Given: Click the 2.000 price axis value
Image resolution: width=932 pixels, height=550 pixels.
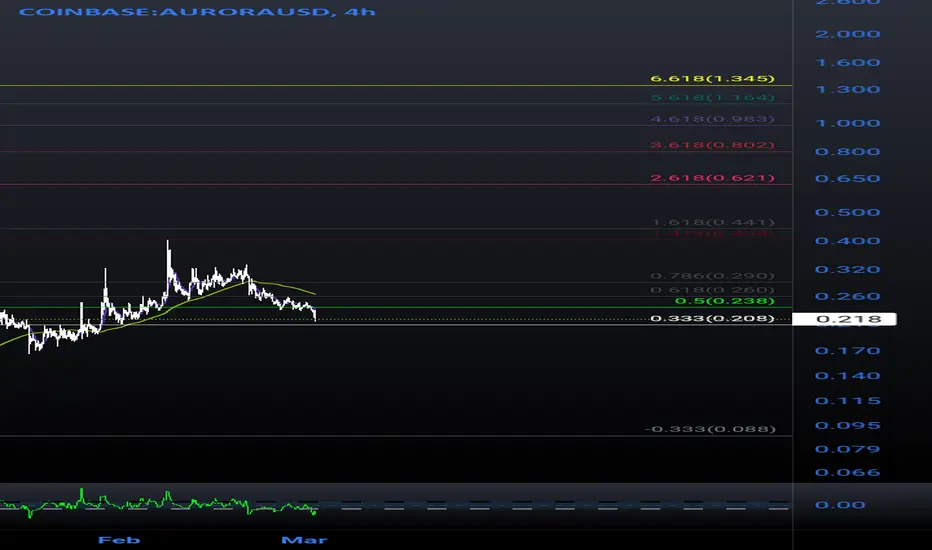Looking at the screenshot, I should tap(848, 34).
